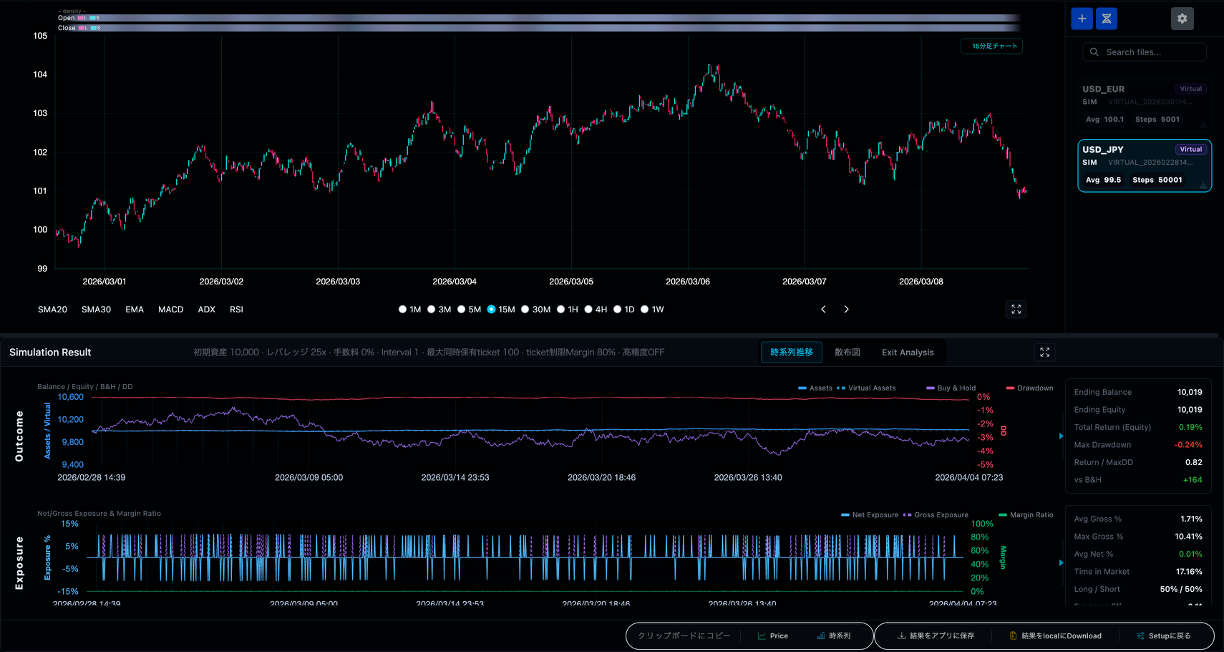
Task: Click the density slider strip above the chart
Action: (540, 17)
